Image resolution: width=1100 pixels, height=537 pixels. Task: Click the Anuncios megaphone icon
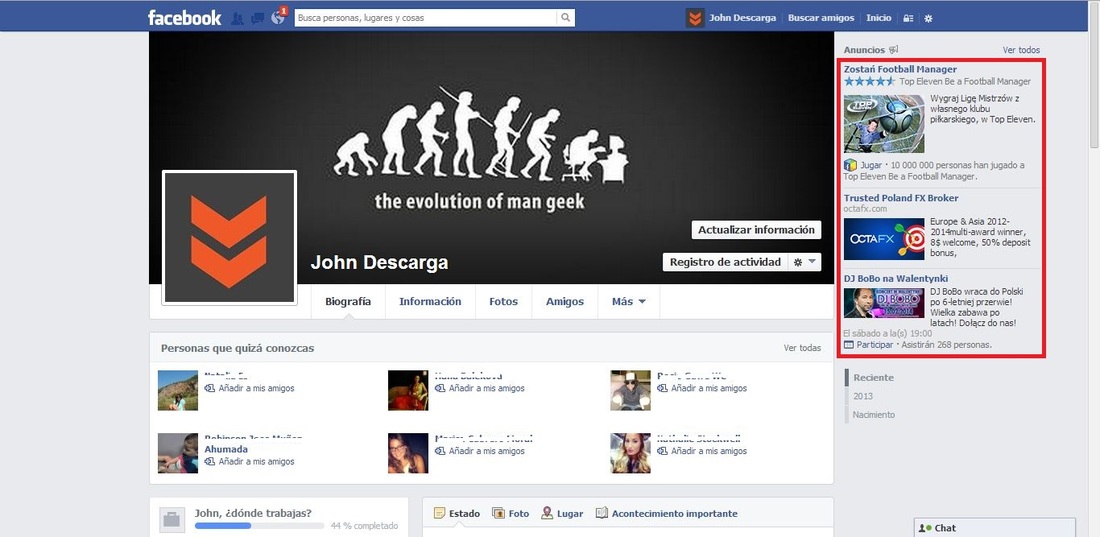pos(894,50)
